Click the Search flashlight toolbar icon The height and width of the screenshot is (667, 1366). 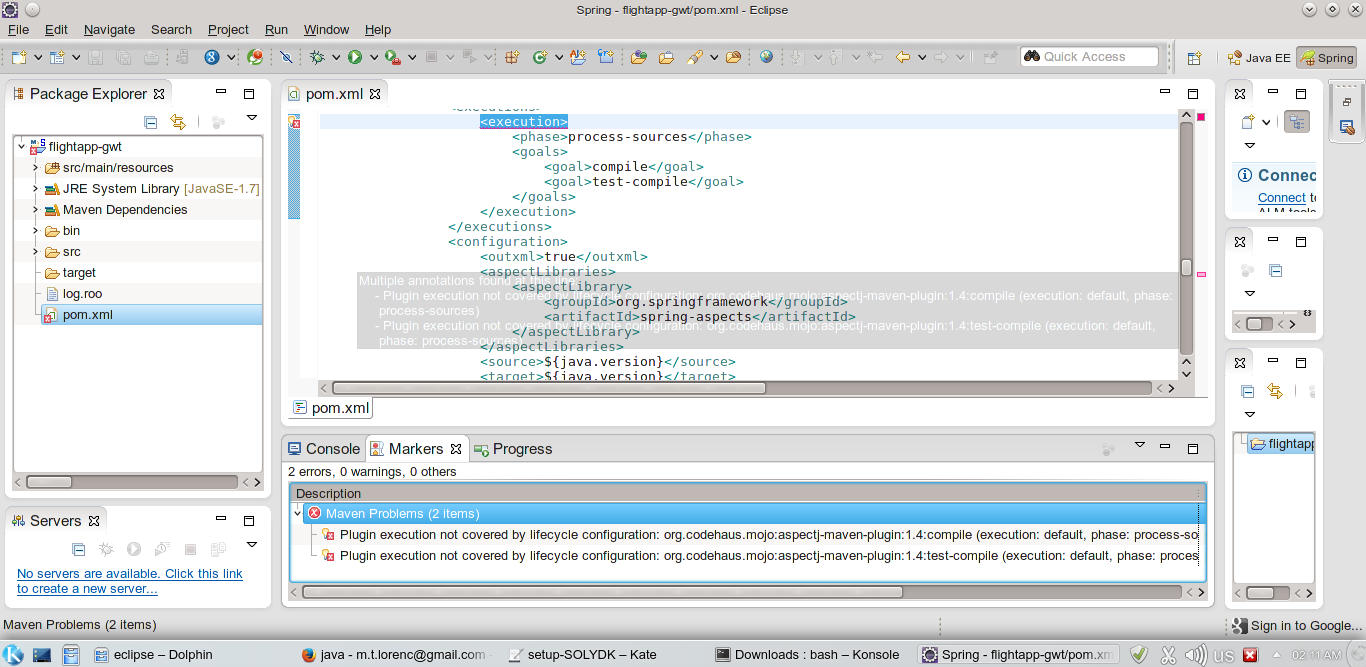696,57
